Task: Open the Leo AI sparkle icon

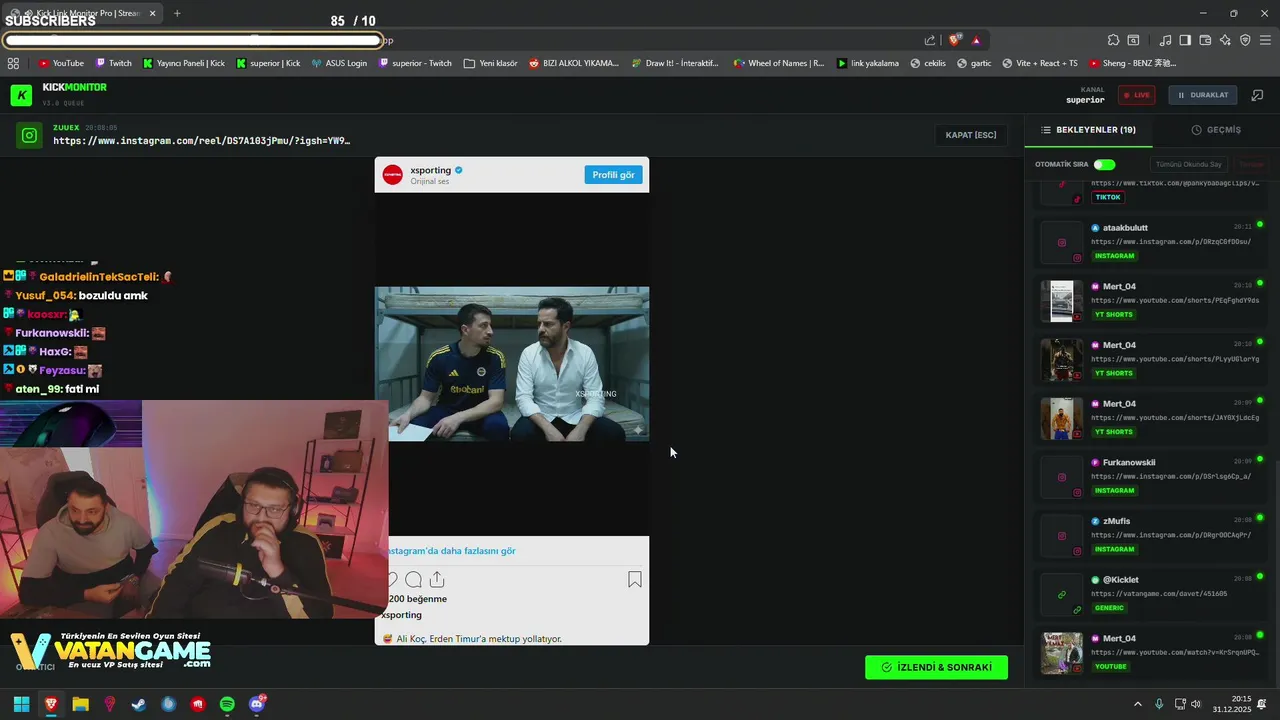Action: (1225, 40)
